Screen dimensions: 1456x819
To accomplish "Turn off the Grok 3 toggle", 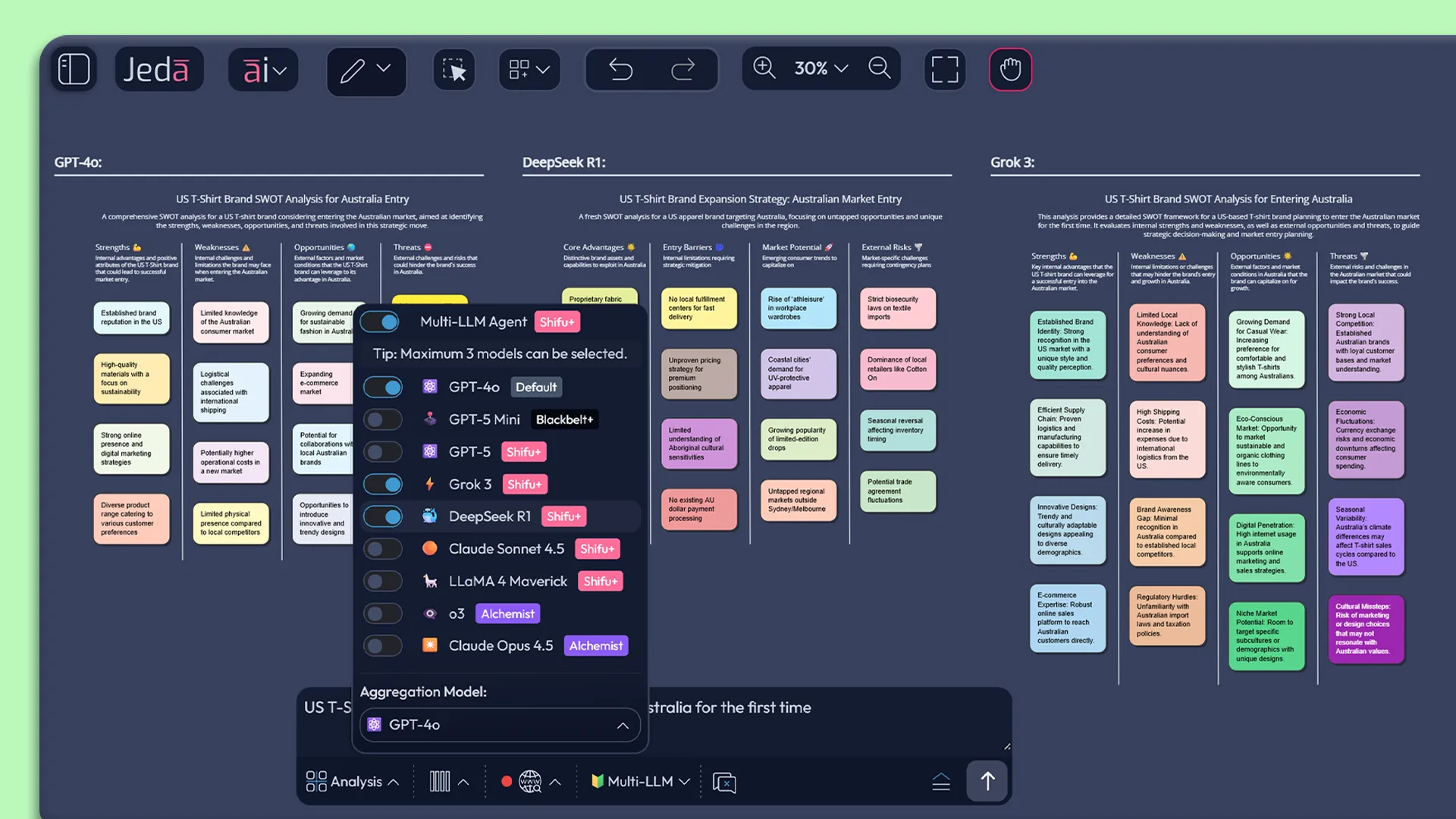I will [x=383, y=484].
